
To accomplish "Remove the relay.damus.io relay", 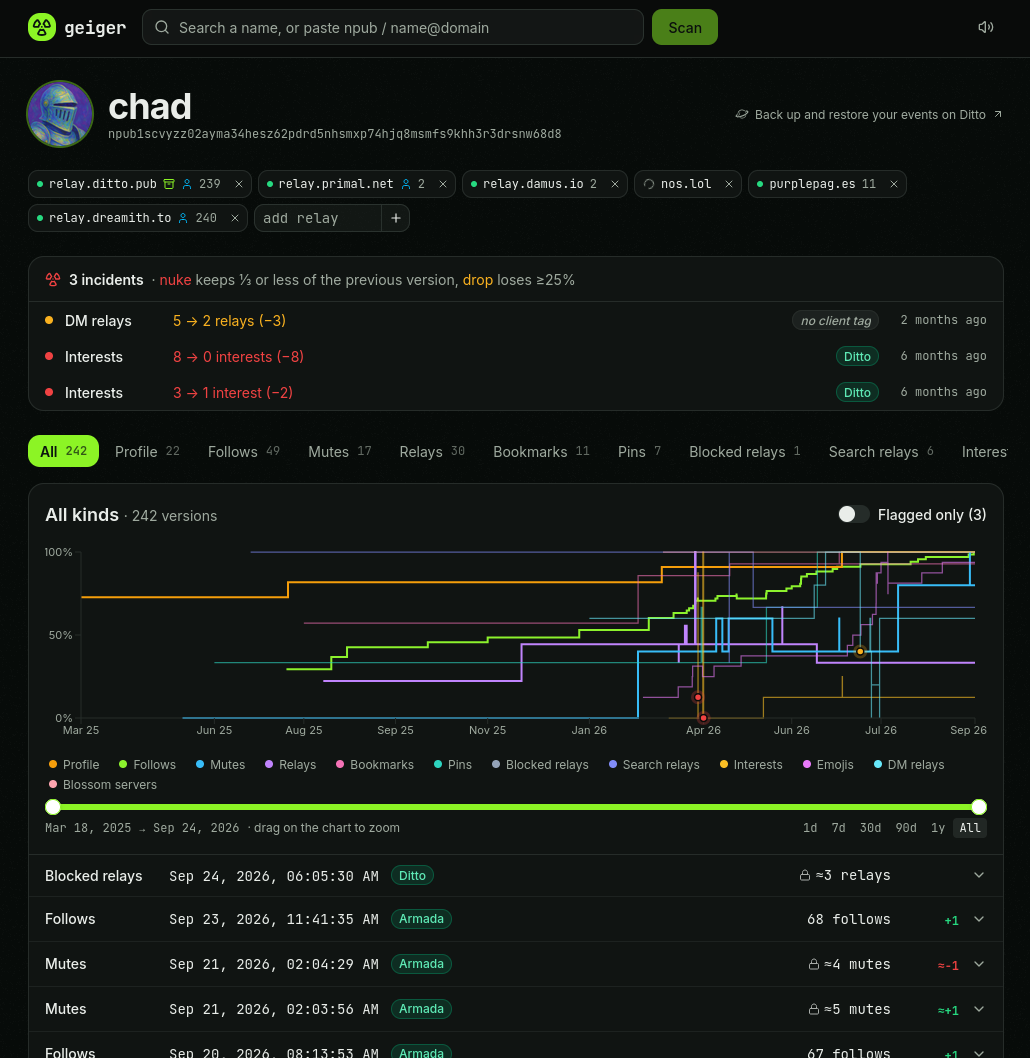I will tap(614, 184).
